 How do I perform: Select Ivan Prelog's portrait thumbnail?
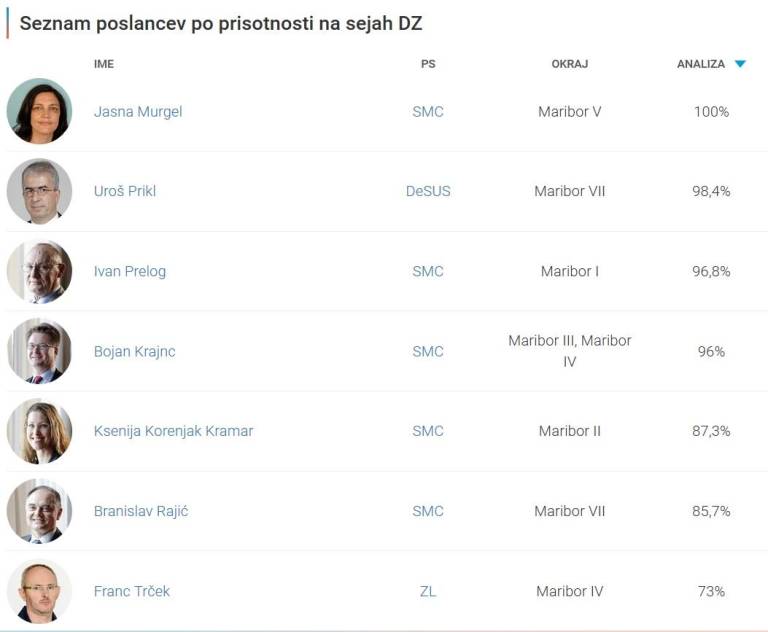point(39,271)
